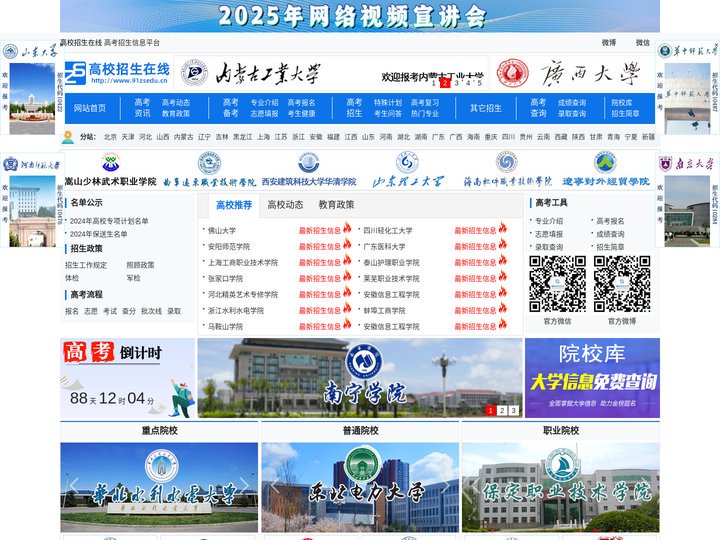Open the 浙江水利水电学院 entry
This screenshot has height=540, width=720.
(236, 311)
